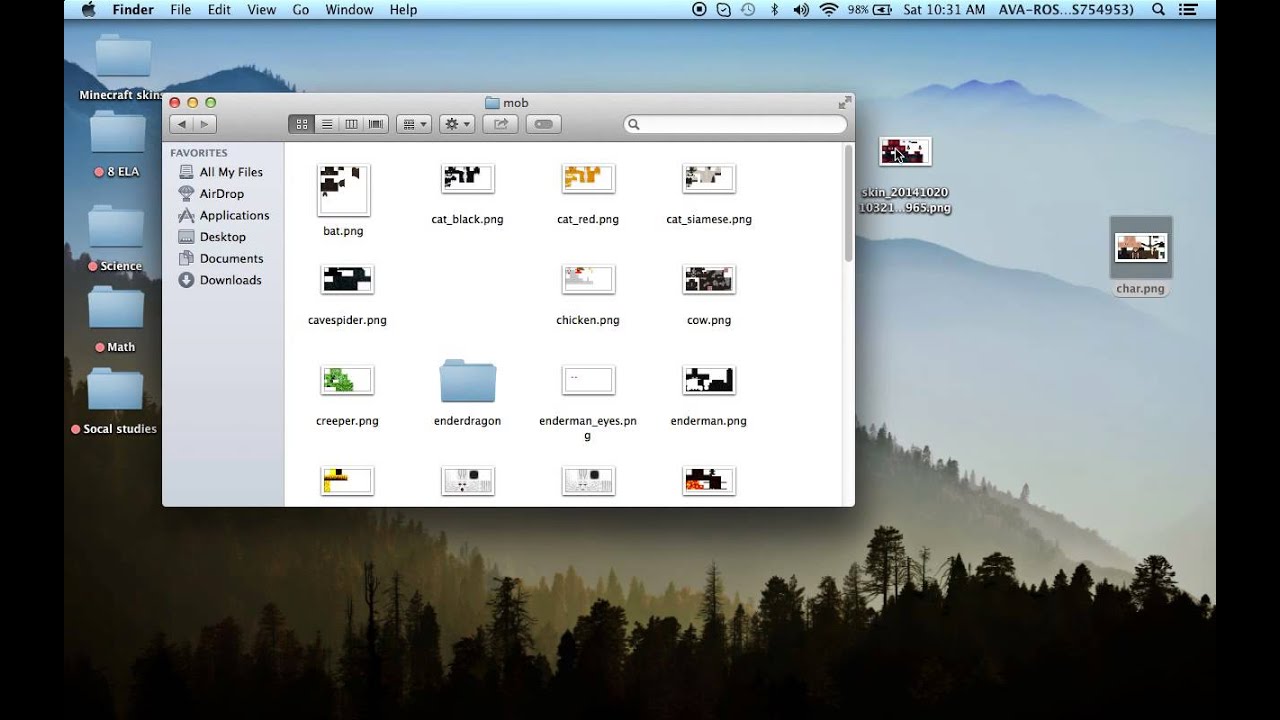Select the enderdragon folder icon

tap(467, 381)
